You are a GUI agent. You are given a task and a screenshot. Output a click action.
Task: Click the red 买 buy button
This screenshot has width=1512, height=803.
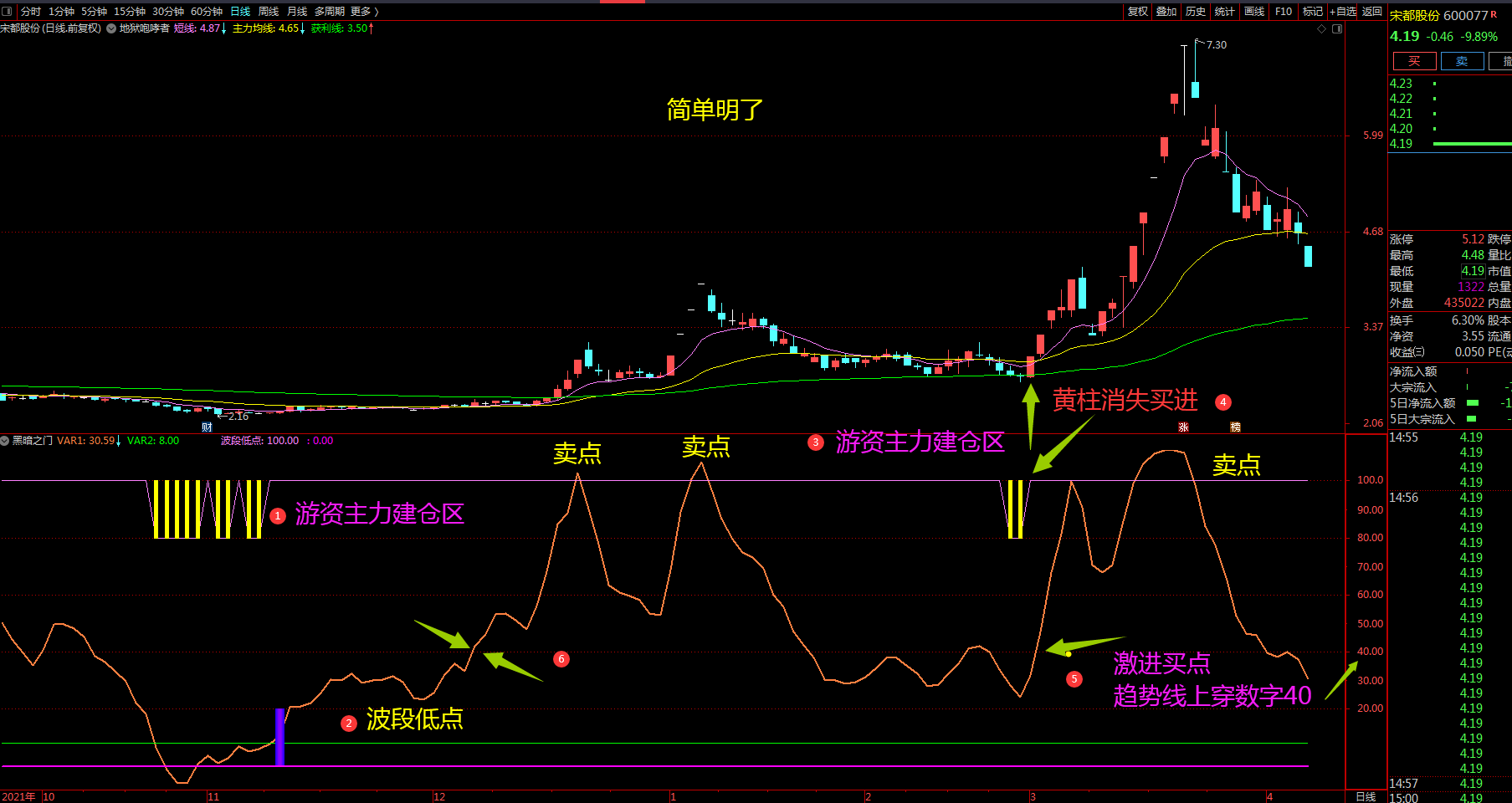click(1414, 61)
